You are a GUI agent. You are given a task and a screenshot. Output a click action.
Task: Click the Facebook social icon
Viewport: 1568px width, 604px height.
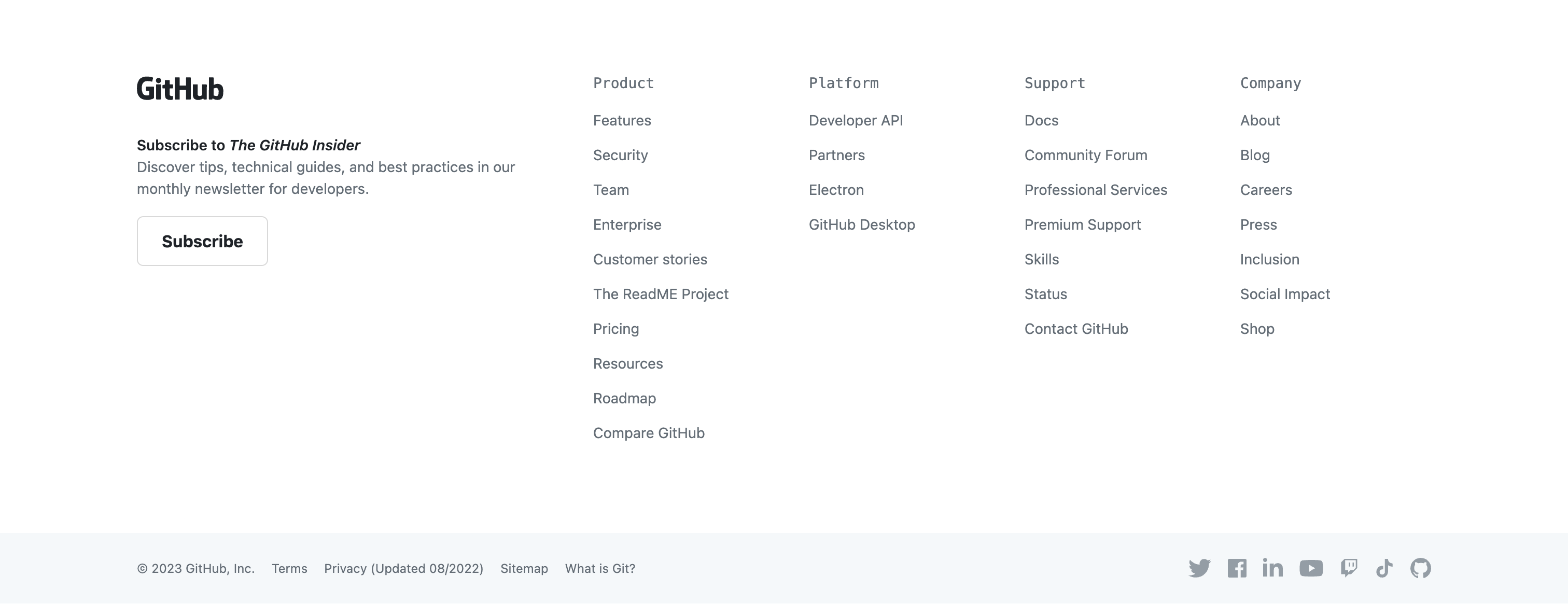[x=1237, y=568]
